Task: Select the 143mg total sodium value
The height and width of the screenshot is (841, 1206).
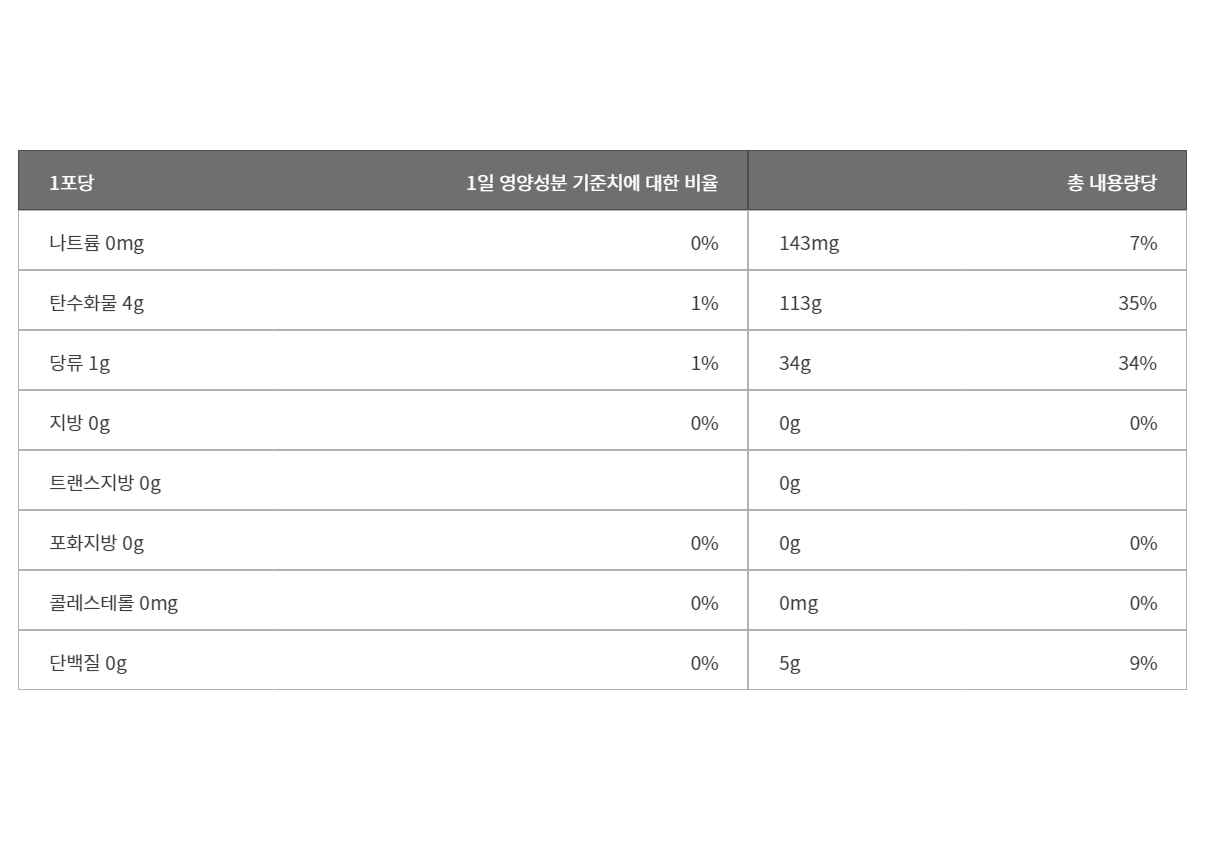Action: point(809,243)
